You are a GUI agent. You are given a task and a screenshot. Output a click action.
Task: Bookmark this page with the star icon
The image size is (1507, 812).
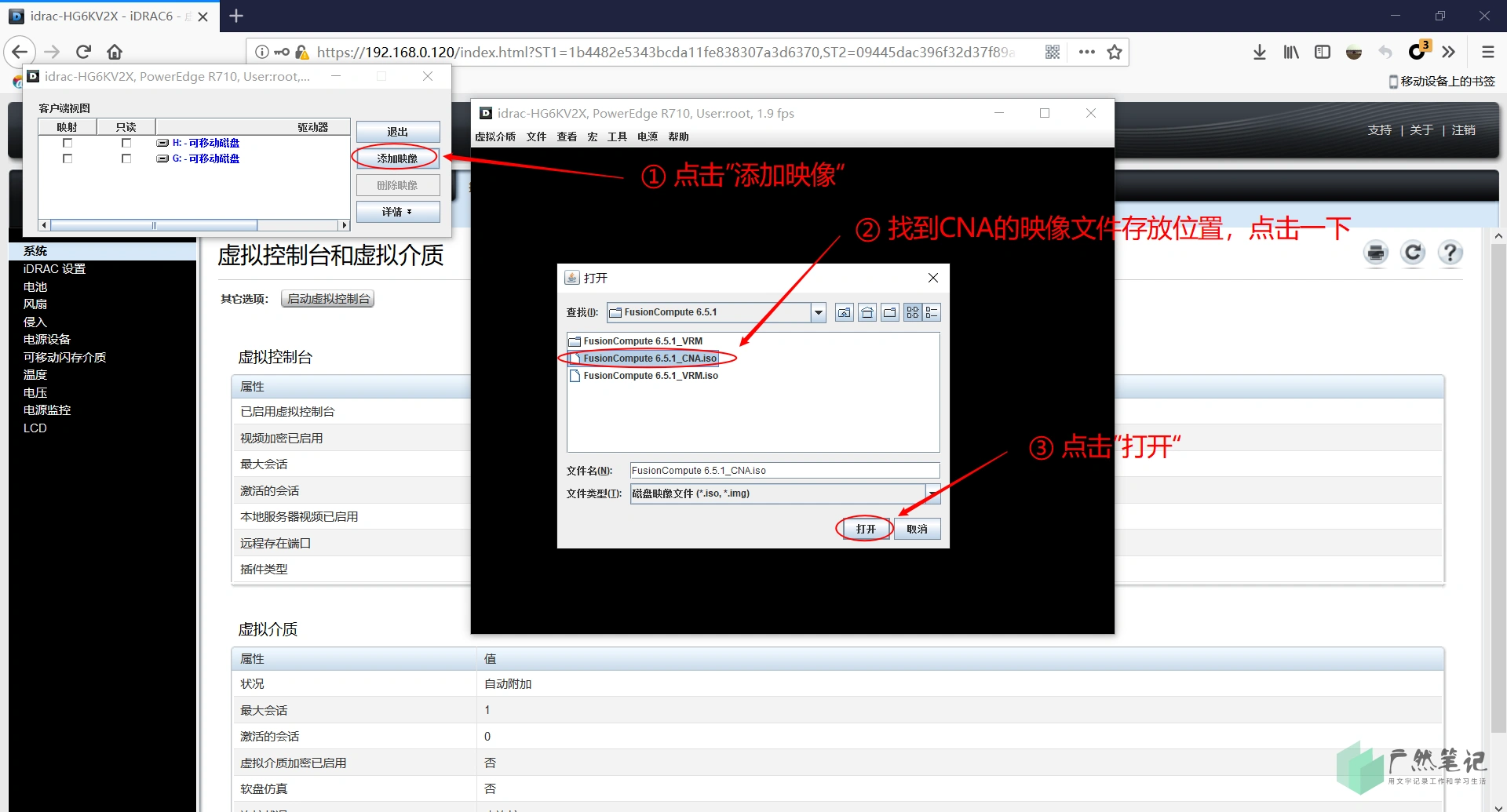tap(1115, 52)
